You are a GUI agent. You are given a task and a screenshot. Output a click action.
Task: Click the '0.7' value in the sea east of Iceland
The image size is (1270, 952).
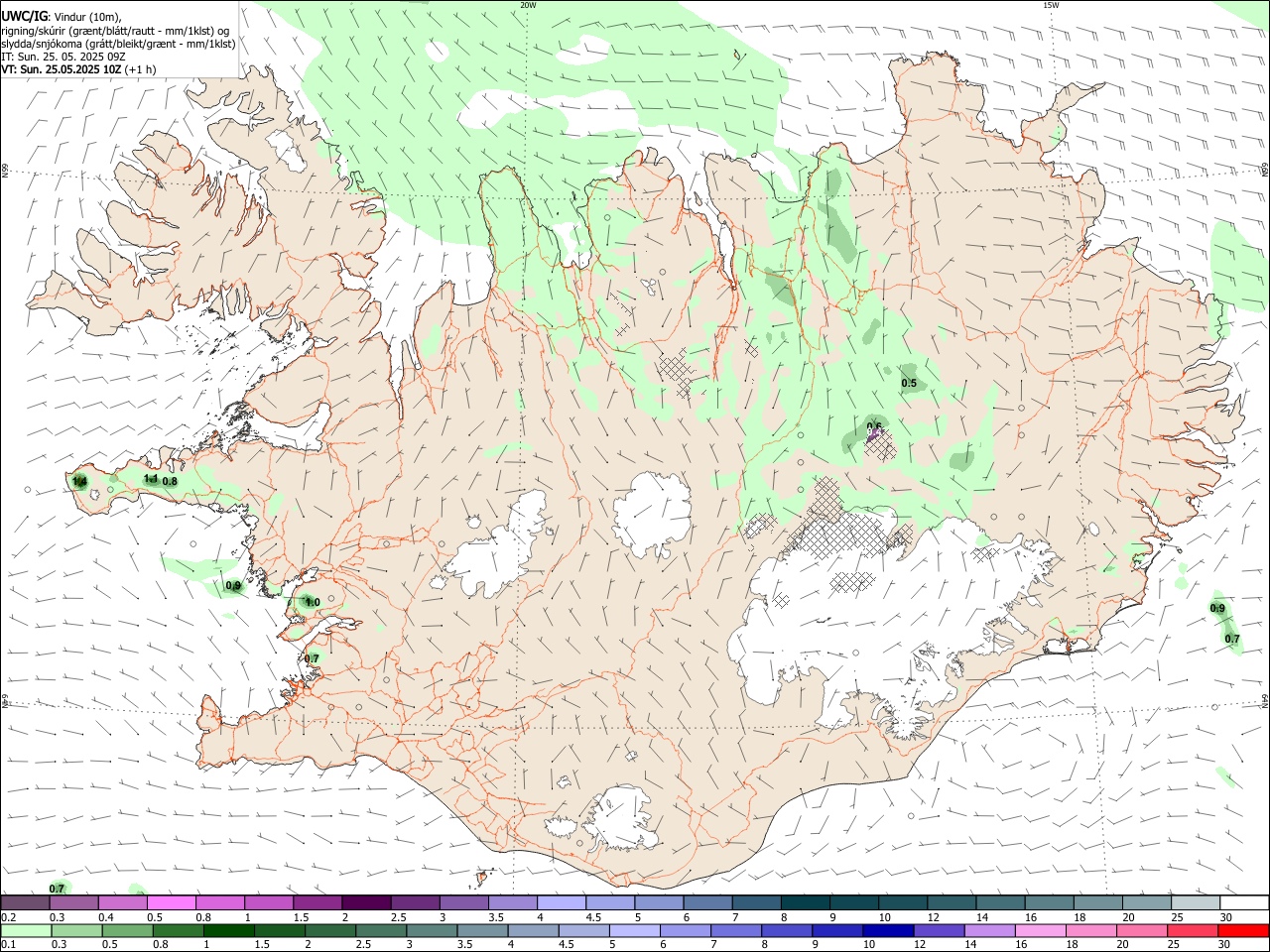[1232, 639]
